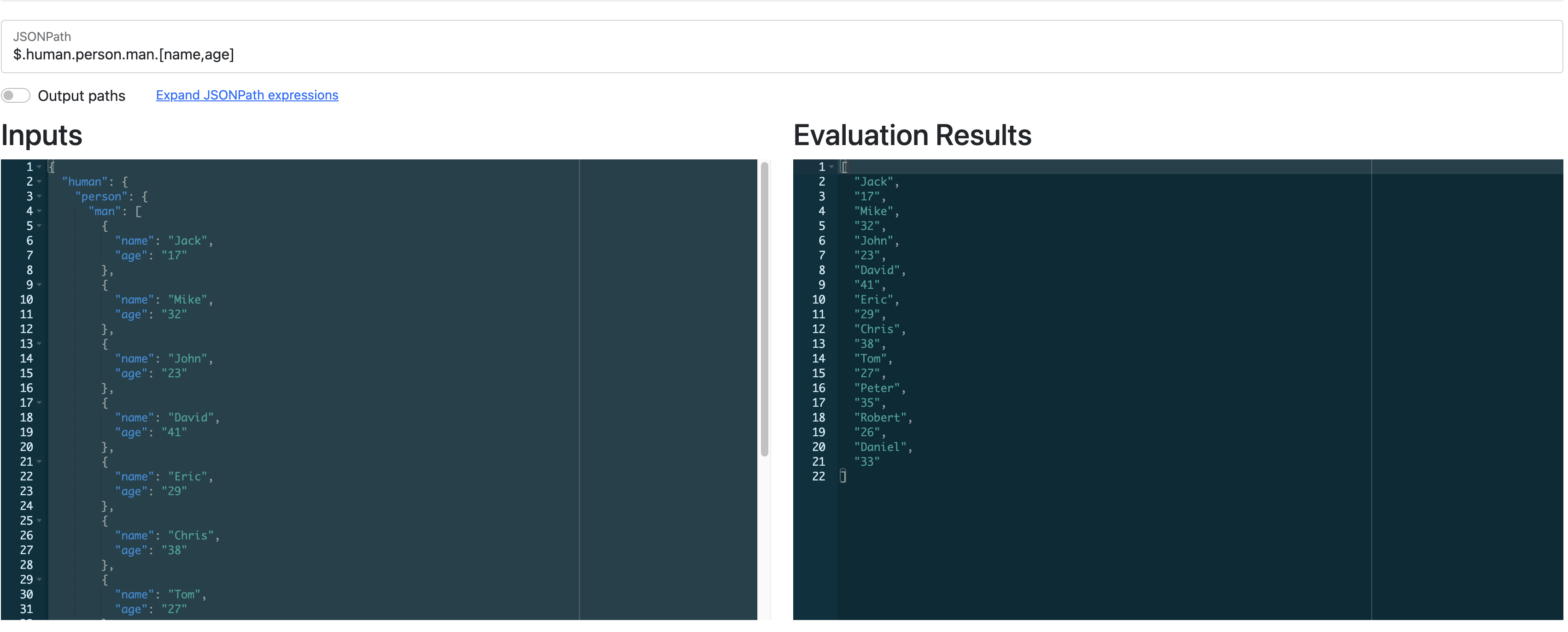
Task: Open Expand JSONPath expressions link
Action: click(246, 95)
